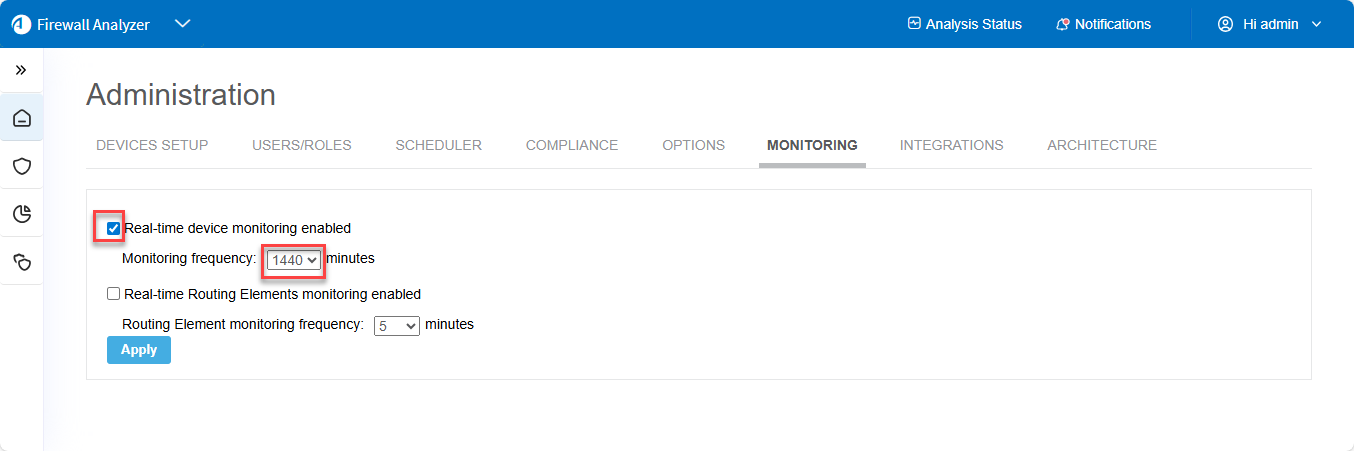Viewport: 1354px width, 451px height.
Task: Click the bottom sidebar overlapping shapes icon
Action: pos(21,261)
